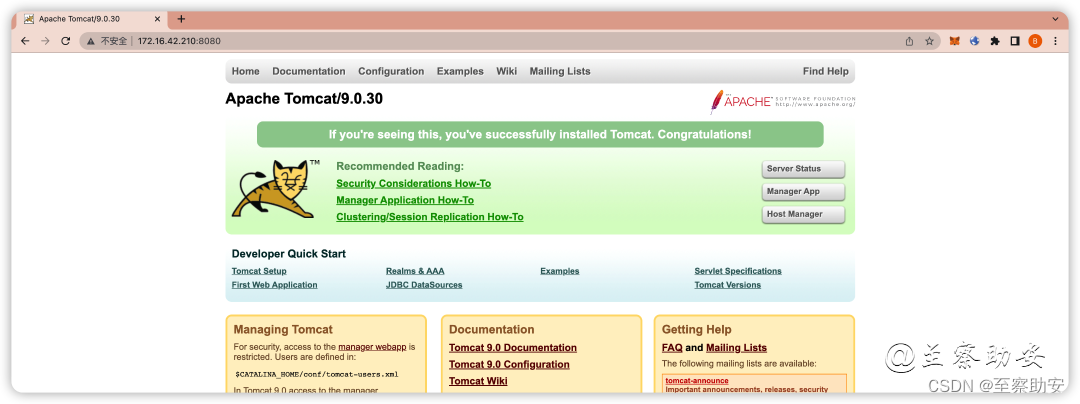Open a new tab with plus button
The width and height of the screenshot is (1080, 404).
tap(181, 19)
